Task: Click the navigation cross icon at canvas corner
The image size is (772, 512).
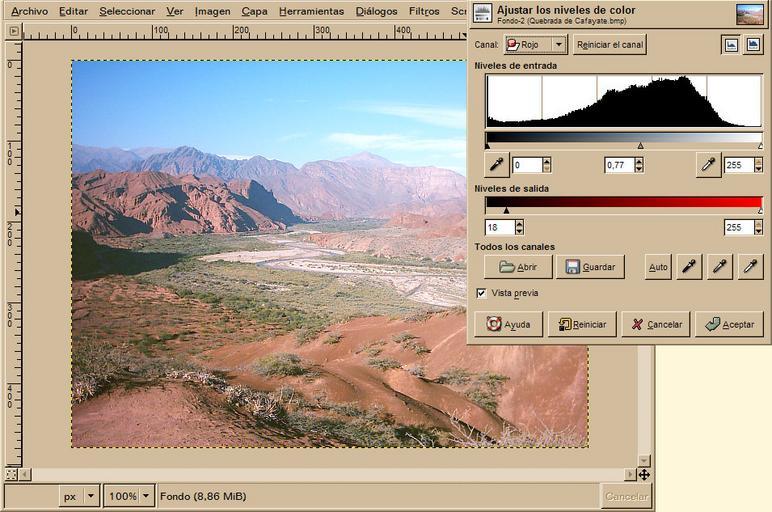Action: [644, 474]
